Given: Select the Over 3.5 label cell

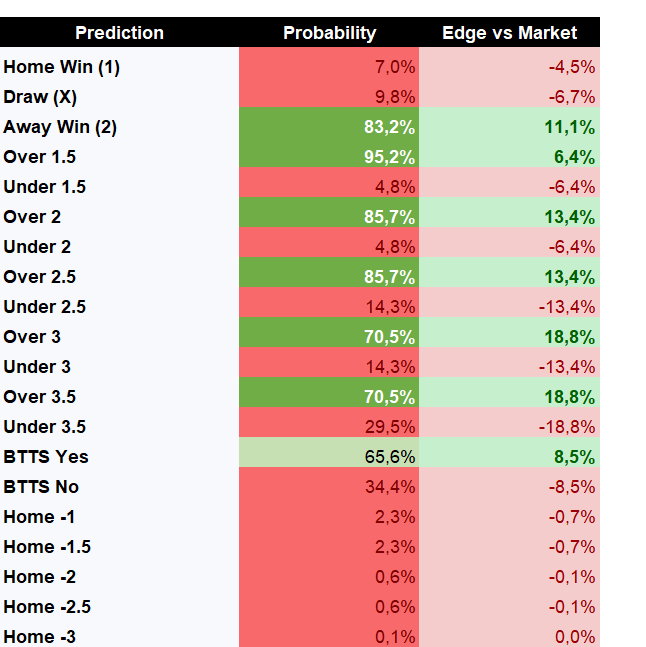Looking at the screenshot, I should pyautogui.click(x=119, y=397).
